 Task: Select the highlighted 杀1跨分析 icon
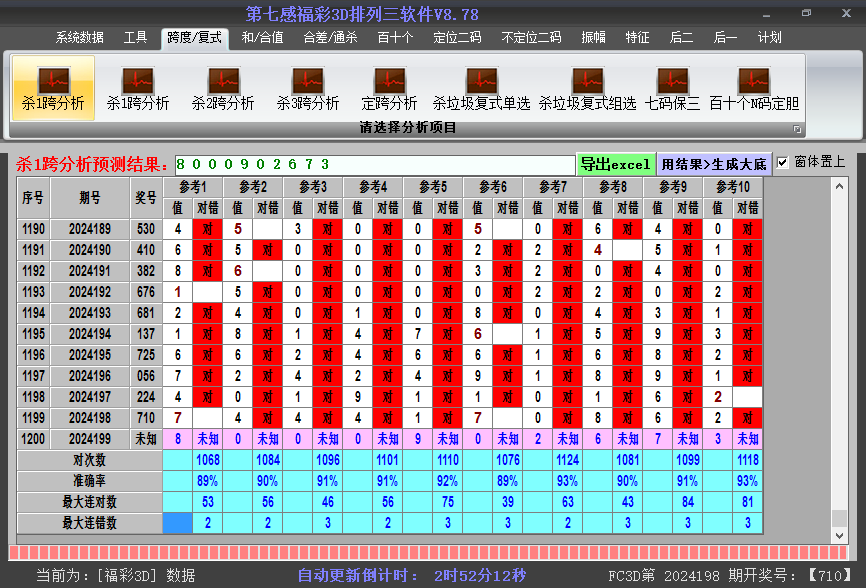pos(53,88)
